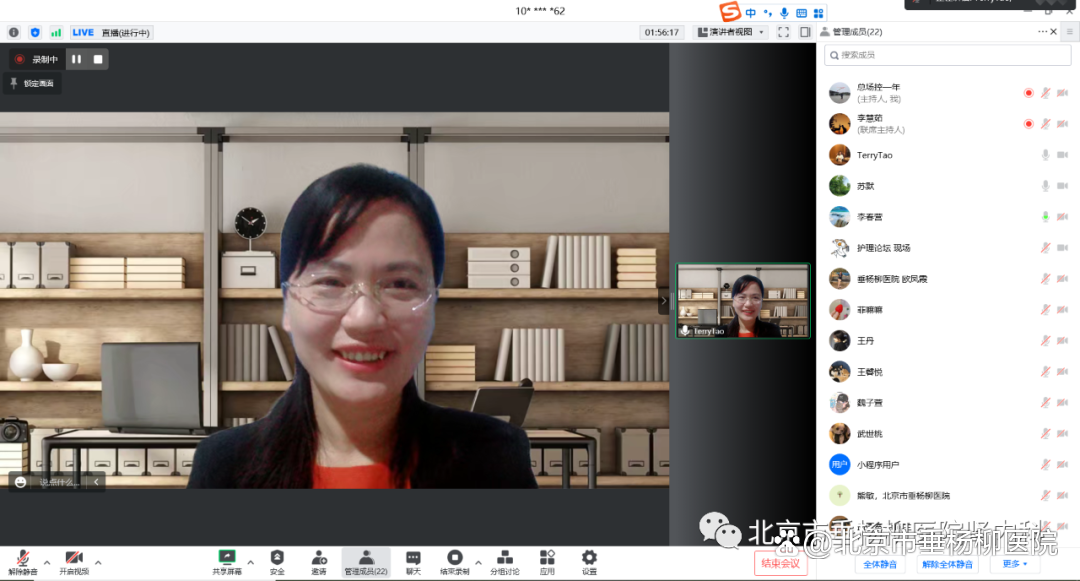Open the 演讲者视图 view dropdown
The width and height of the screenshot is (1080, 581).
[x=731, y=32]
